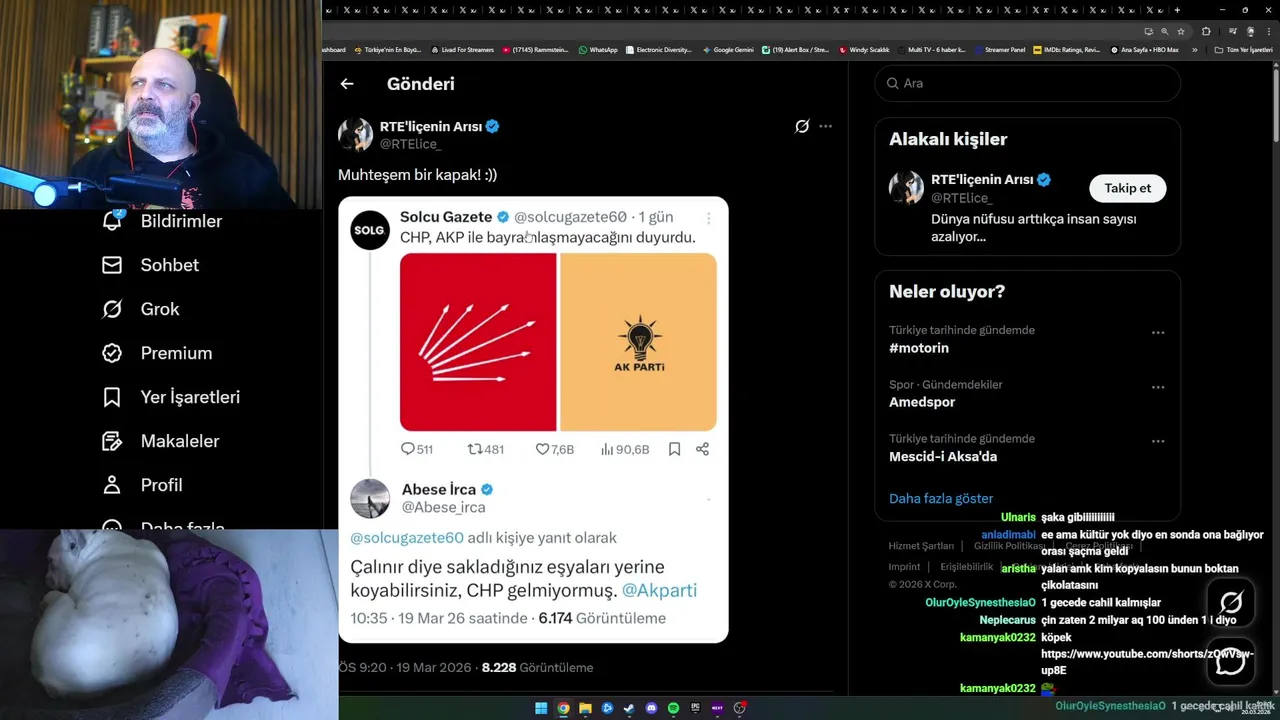The height and width of the screenshot is (720, 1280).
Task: Click the Premium verified badge icon
Action: point(112,353)
